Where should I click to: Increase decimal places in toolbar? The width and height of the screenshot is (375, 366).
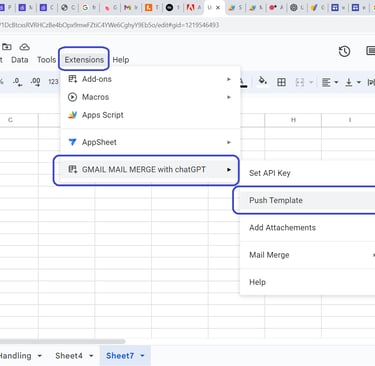click(x=35, y=82)
